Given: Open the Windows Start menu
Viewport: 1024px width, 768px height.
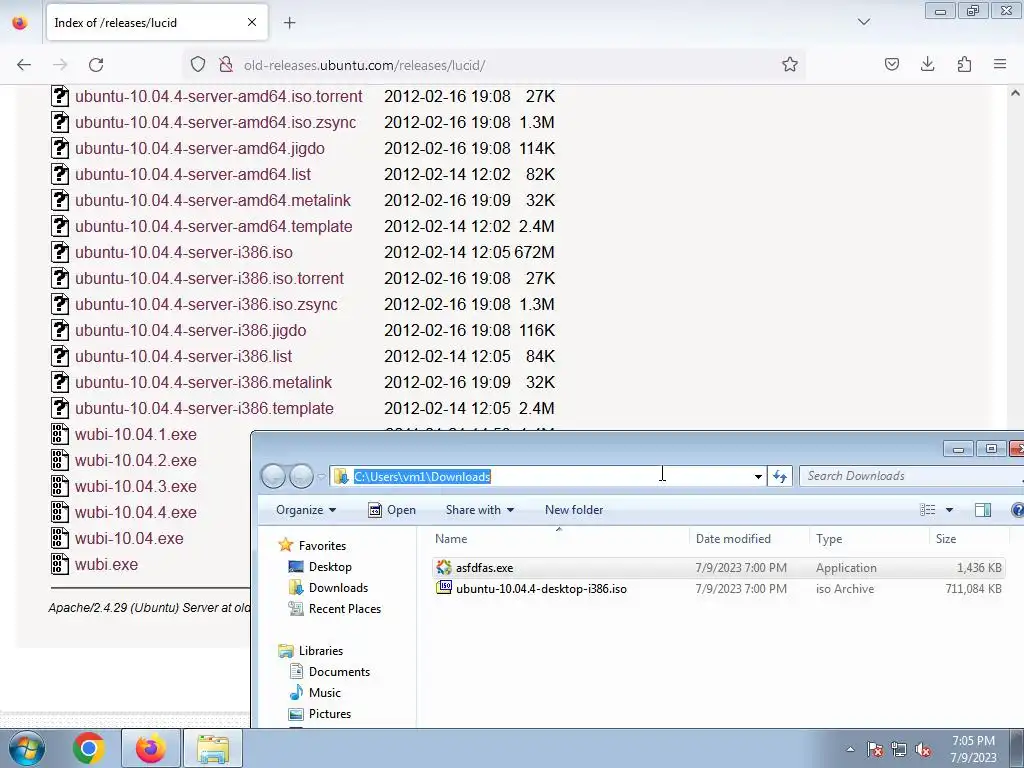Looking at the screenshot, I should pyautogui.click(x=26, y=748).
